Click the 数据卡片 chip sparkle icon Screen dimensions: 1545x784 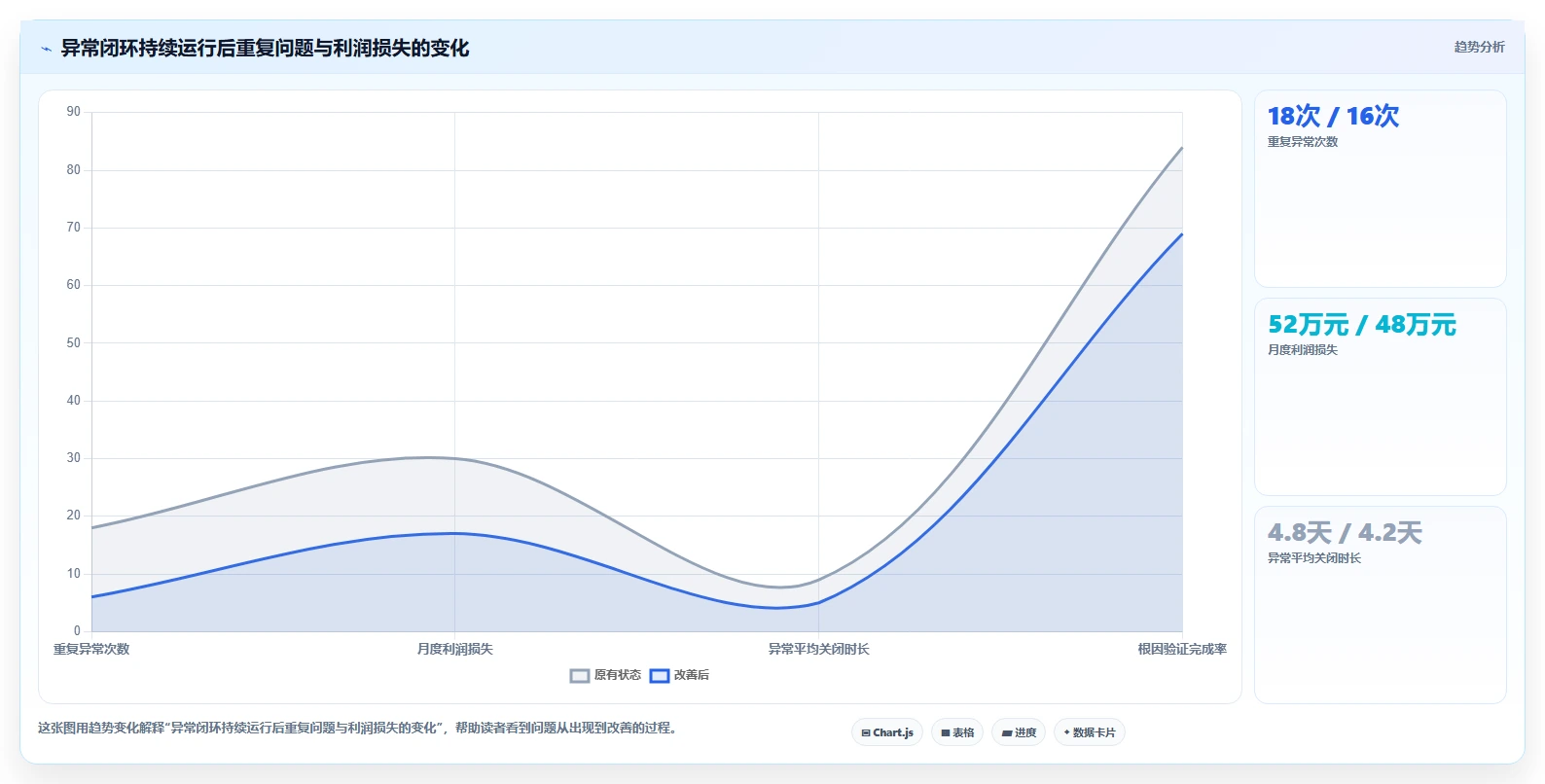point(1067,732)
